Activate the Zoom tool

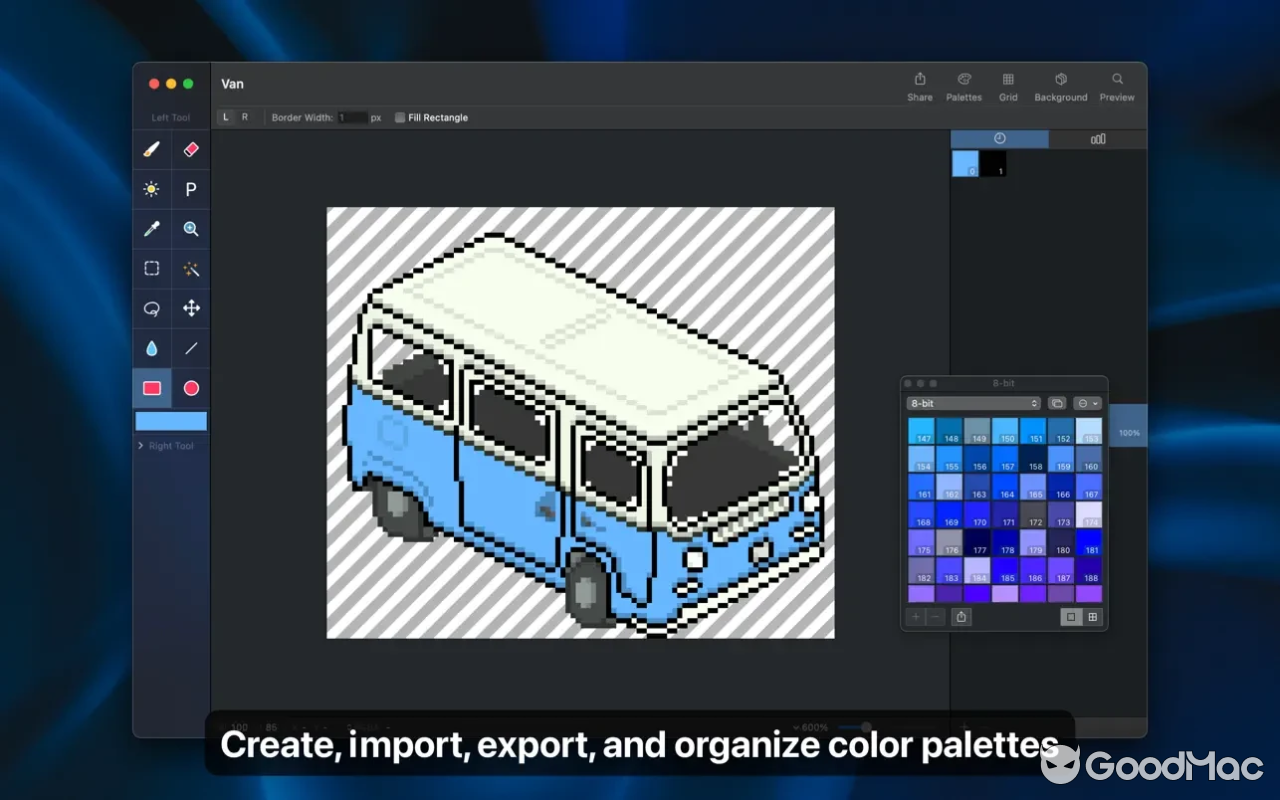[190, 229]
